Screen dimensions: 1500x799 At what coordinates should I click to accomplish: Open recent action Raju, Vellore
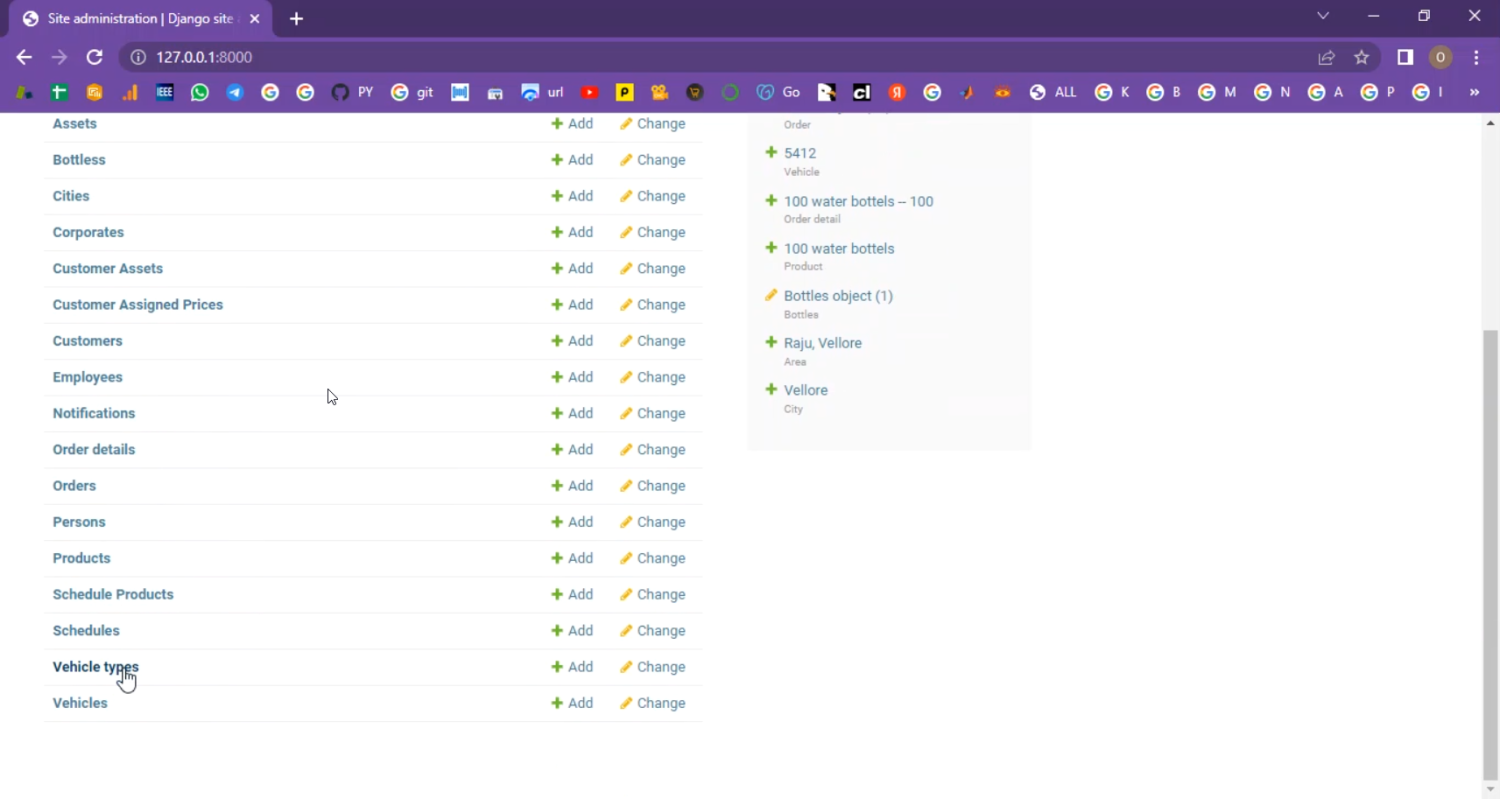[x=822, y=343]
